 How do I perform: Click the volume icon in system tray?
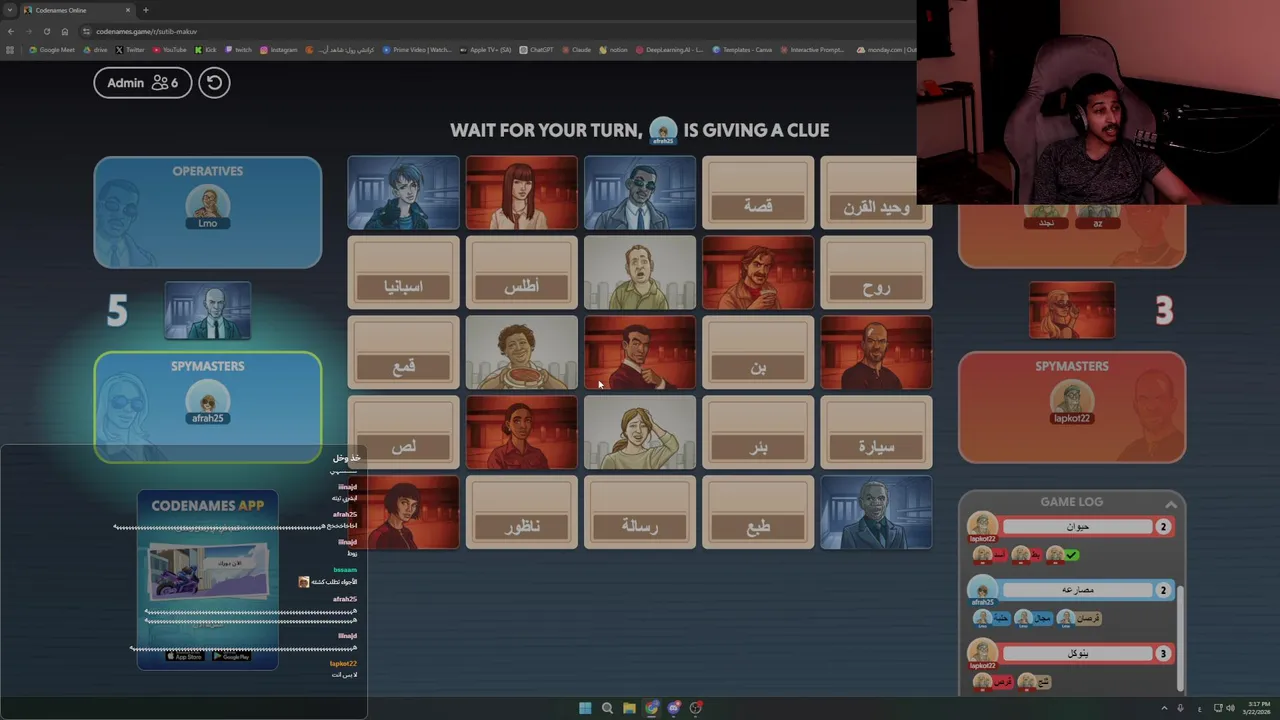(1229, 708)
